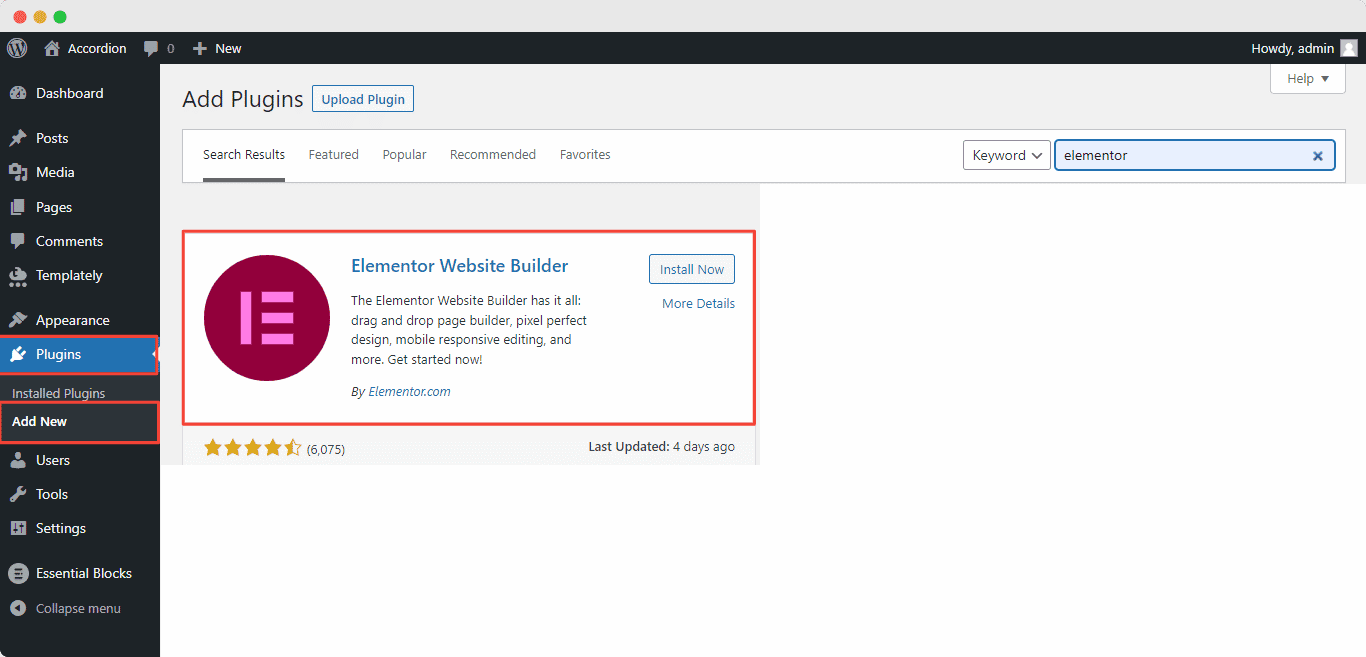This screenshot has height=657, width=1366.
Task: Click the Plugins menu label
Action: click(58, 354)
